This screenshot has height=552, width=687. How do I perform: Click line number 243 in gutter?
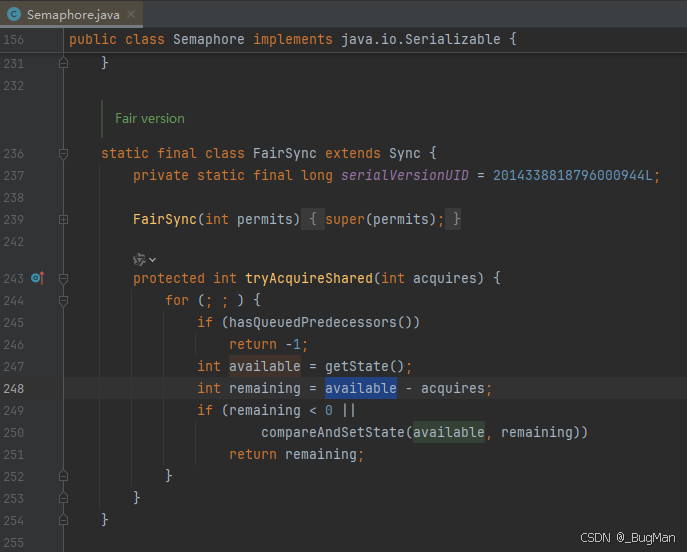pyautogui.click(x=14, y=279)
